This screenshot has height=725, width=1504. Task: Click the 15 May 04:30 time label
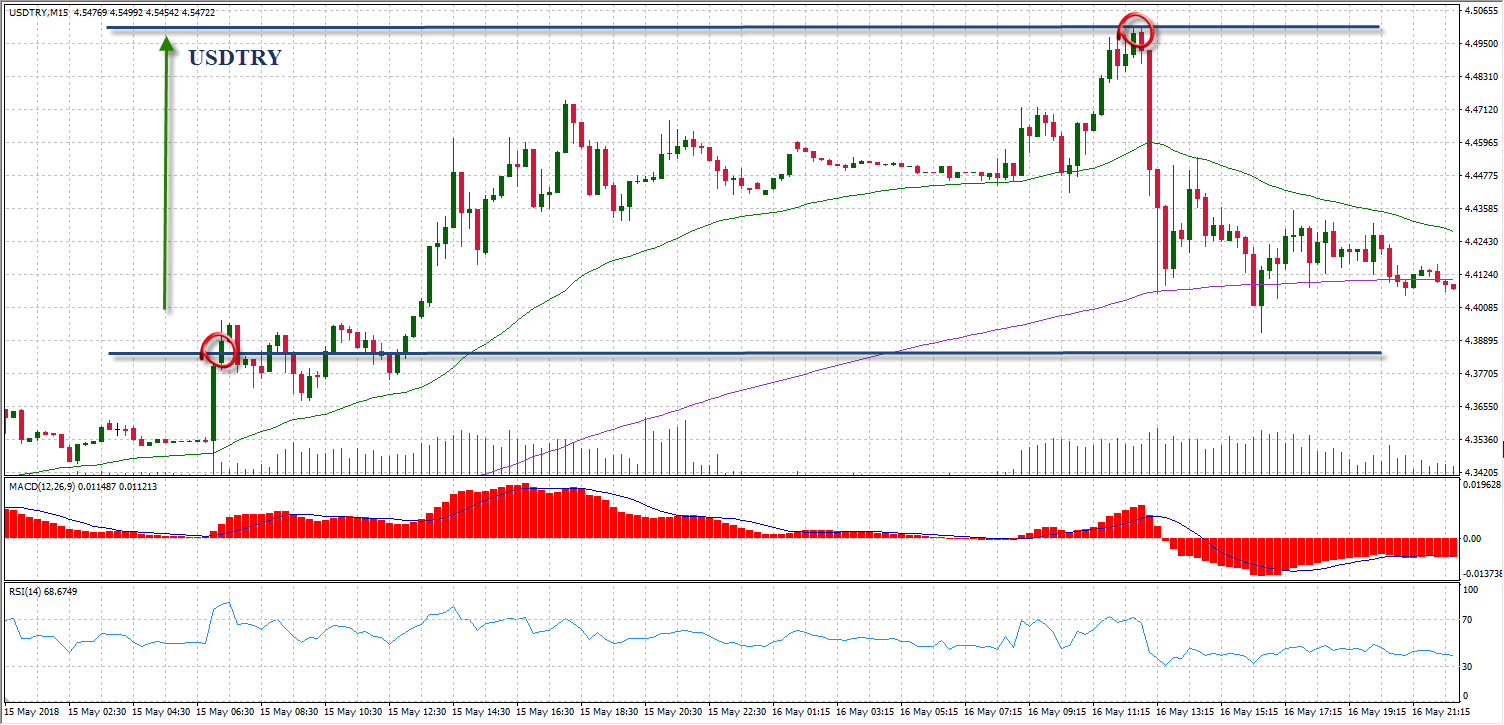coord(161,712)
